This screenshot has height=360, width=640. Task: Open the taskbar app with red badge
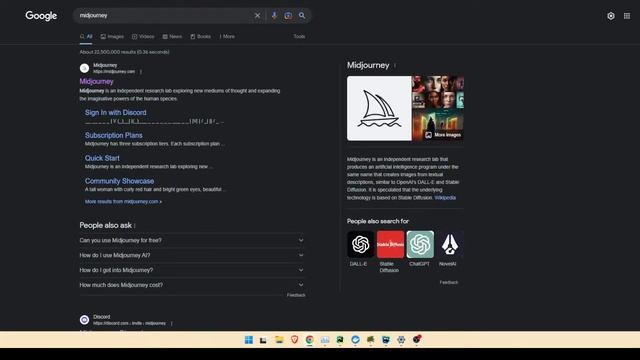tap(416, 340)
